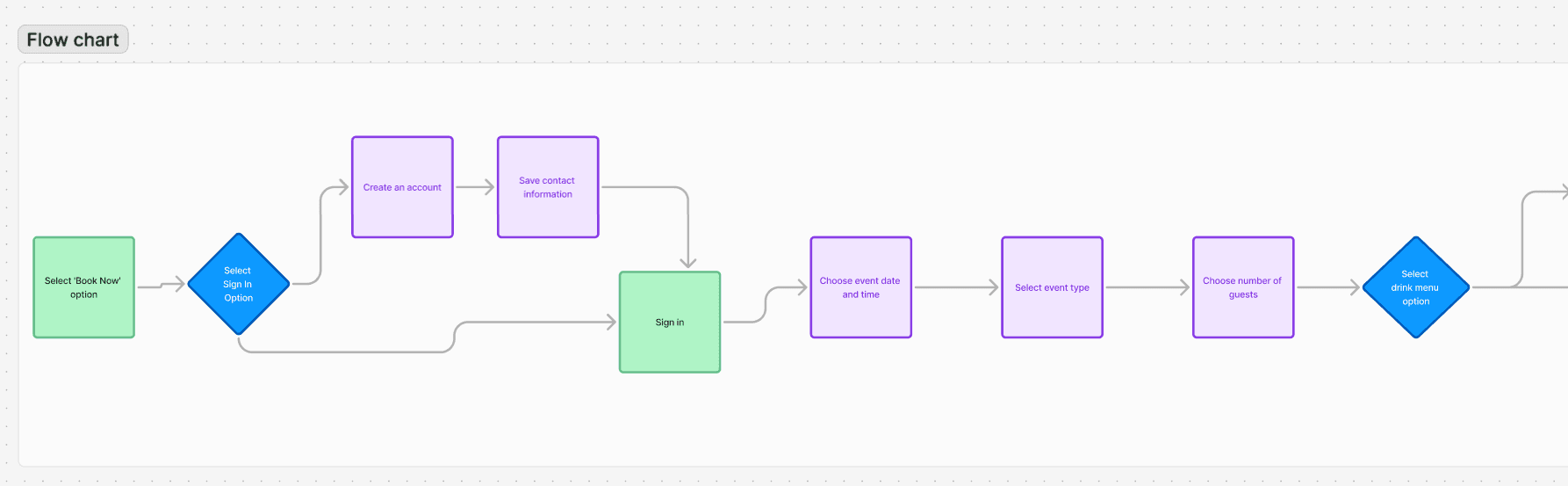This screenshot has width=1568, height=486.
Task: Select the 'Save contact information' box
Action: click(x=548, y=187)
